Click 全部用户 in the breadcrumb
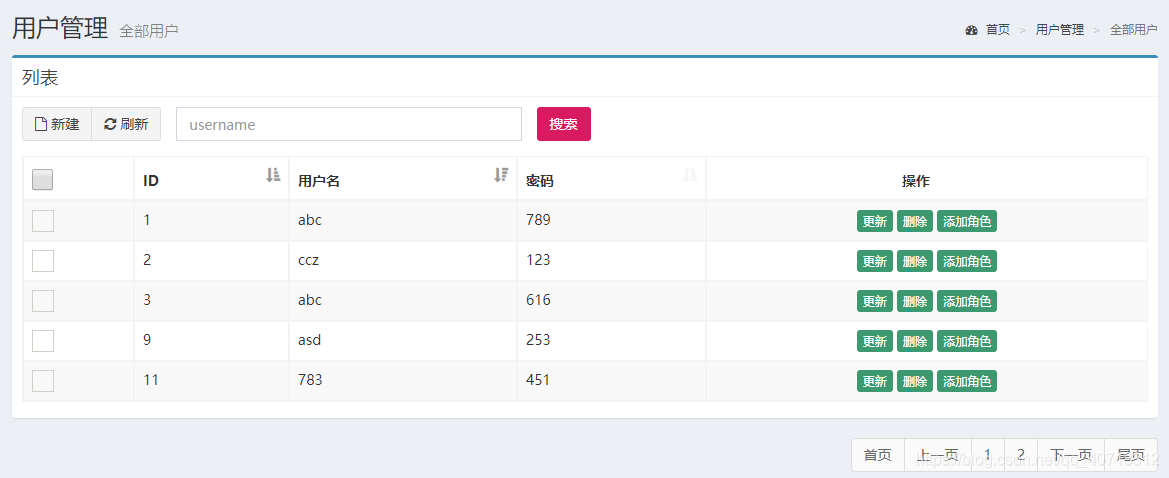Image resolution: width=1169 pixels, height=478 pixels. pos(1133,31)
